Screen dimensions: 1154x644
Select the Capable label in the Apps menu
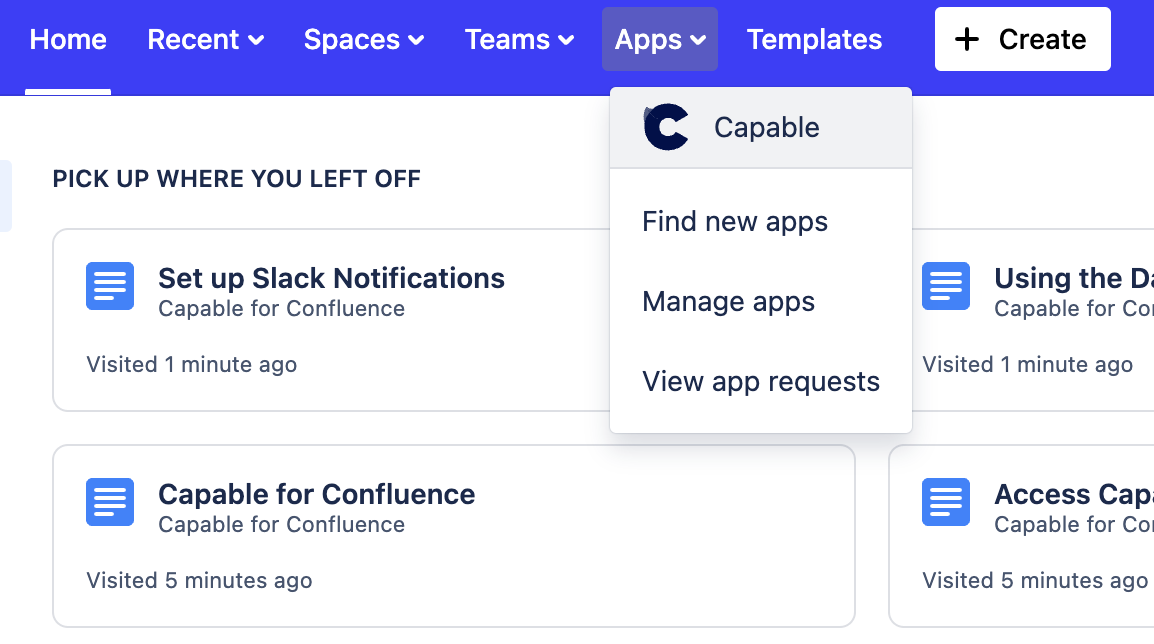(767, 128)
